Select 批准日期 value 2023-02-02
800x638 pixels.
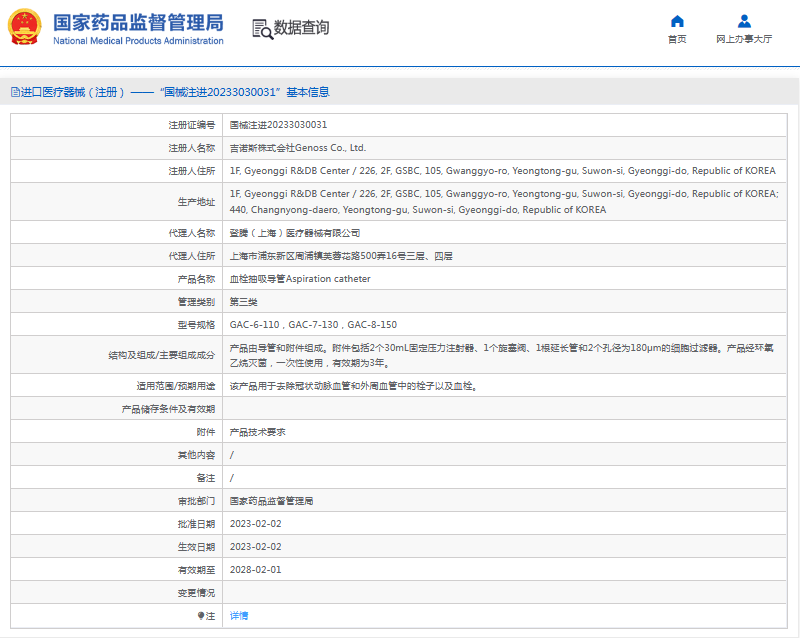point(255,524)
